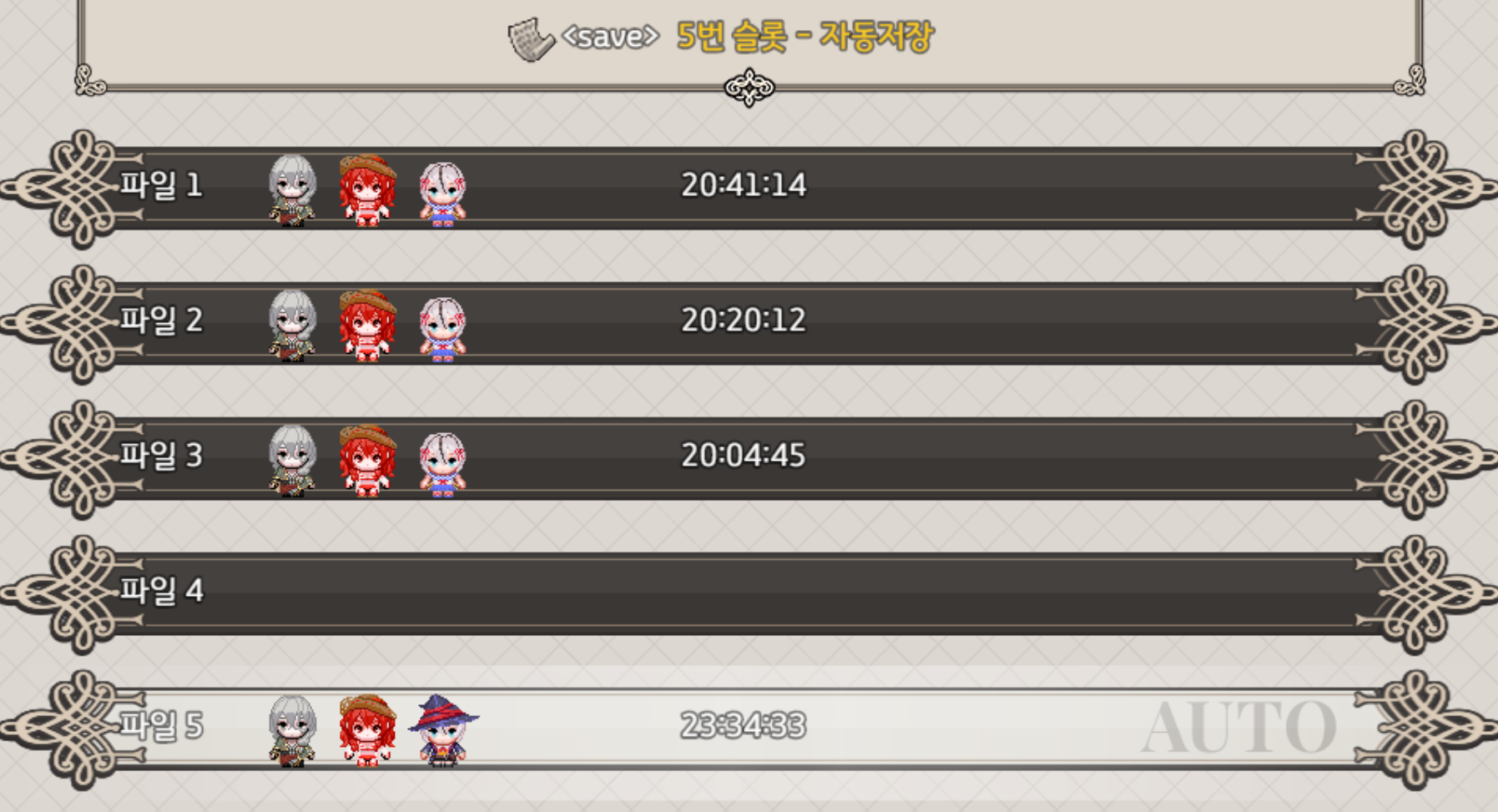Click the save scroll icon in header
Screen dimensions: 1498x812
(531, 39)
